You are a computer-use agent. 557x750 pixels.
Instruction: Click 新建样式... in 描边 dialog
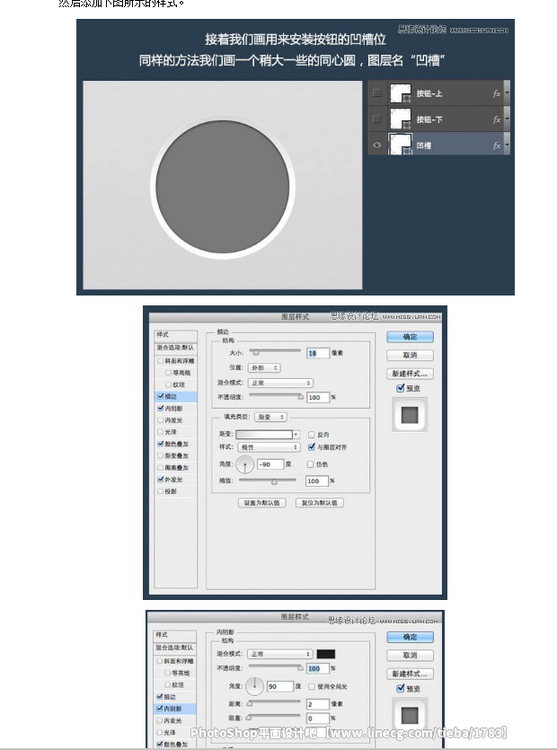(x=410, y=374)
